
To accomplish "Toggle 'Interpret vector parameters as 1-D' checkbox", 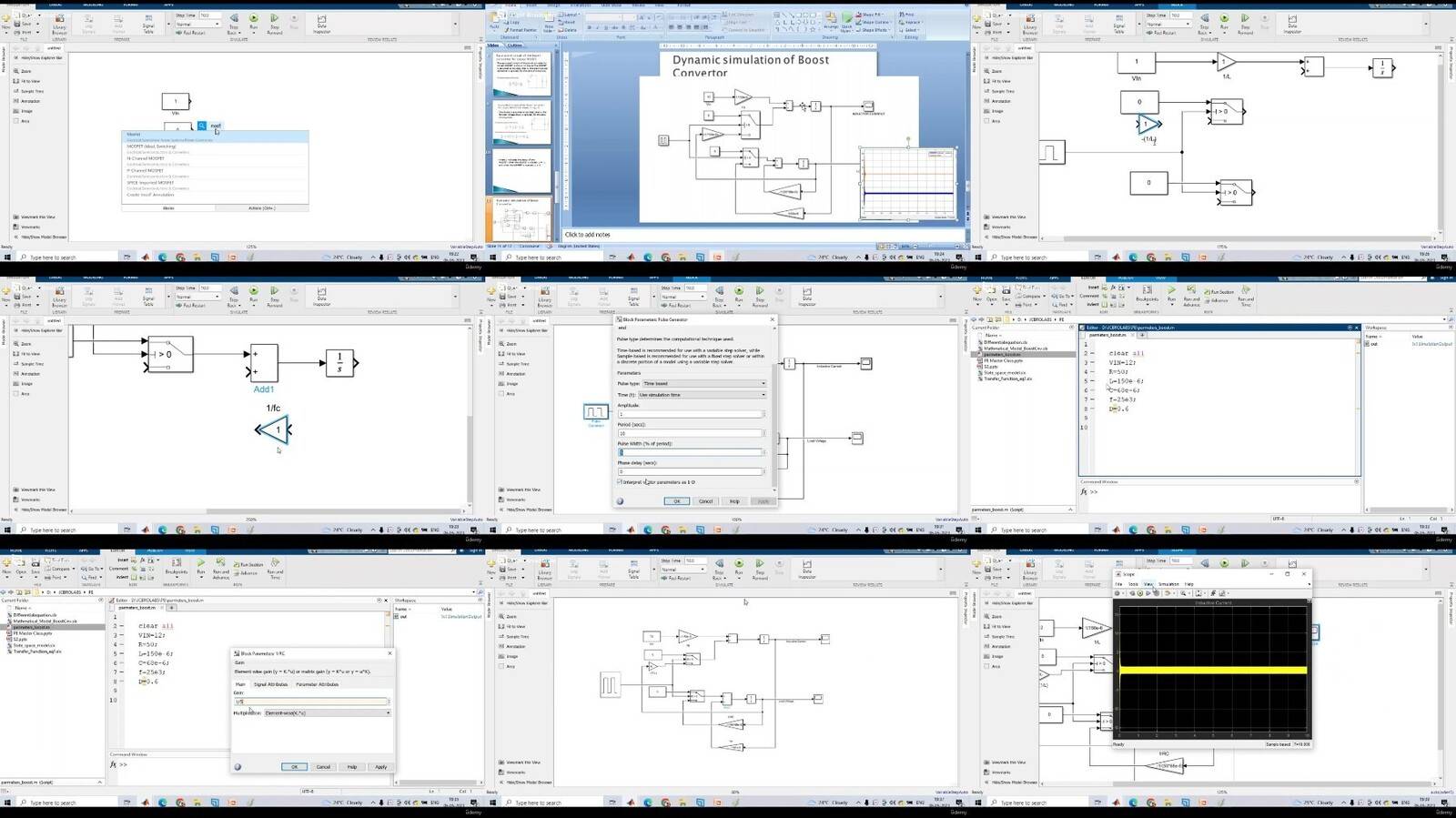I will pos(620,482).
